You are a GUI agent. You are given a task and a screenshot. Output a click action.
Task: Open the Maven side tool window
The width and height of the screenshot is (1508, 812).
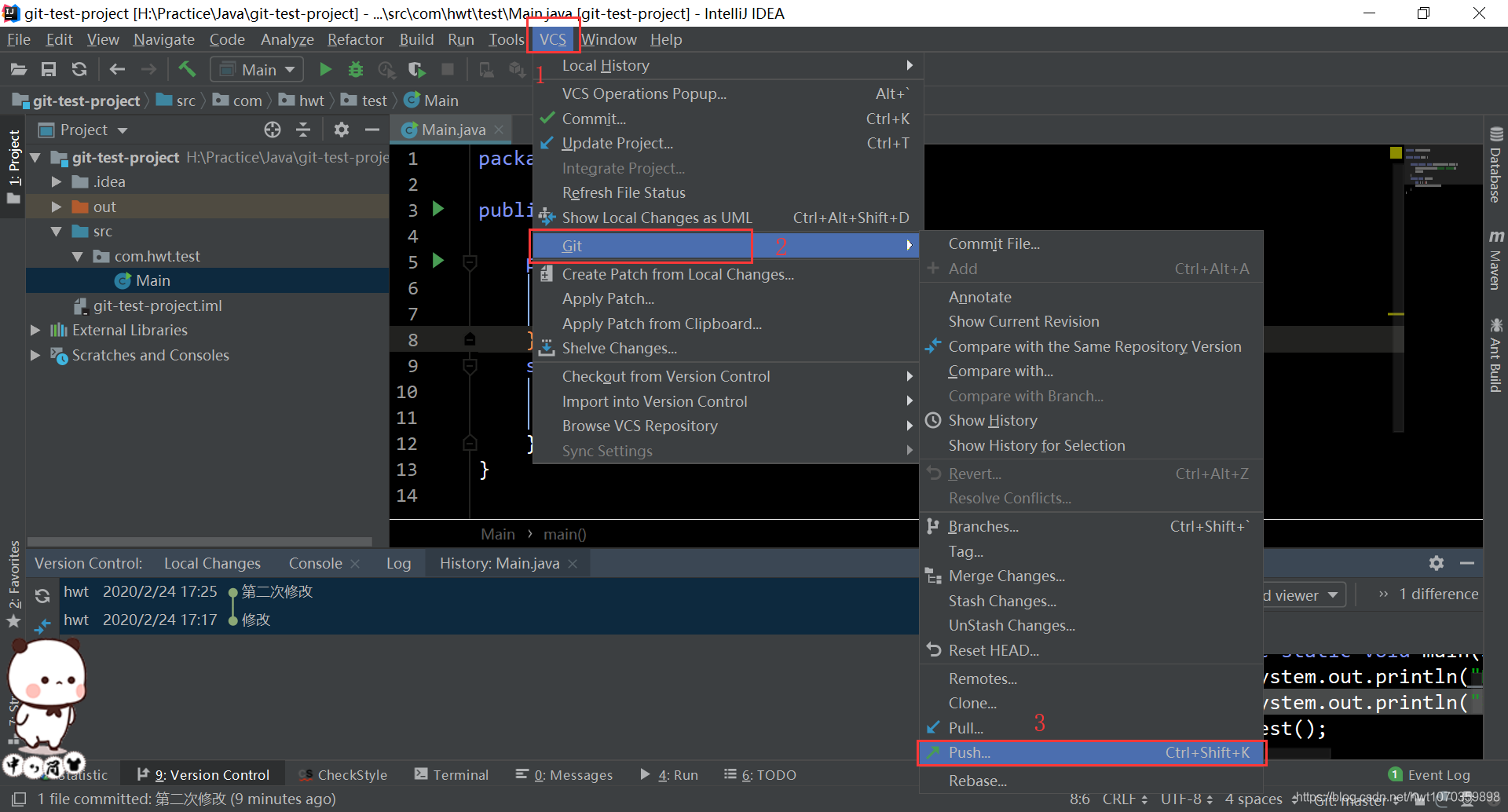[x=1495, y=261]
